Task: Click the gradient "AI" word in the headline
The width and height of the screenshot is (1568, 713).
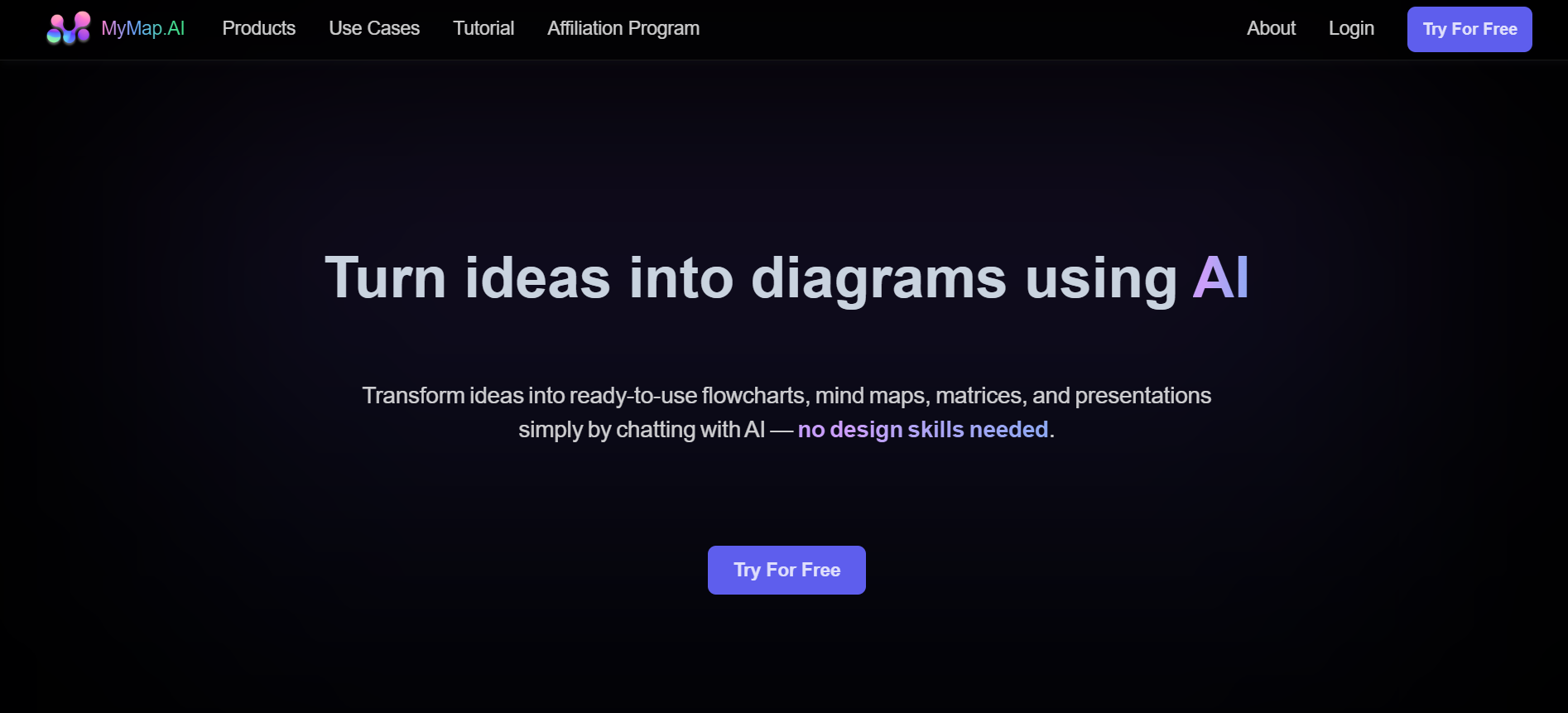Action: [1220, 277]
